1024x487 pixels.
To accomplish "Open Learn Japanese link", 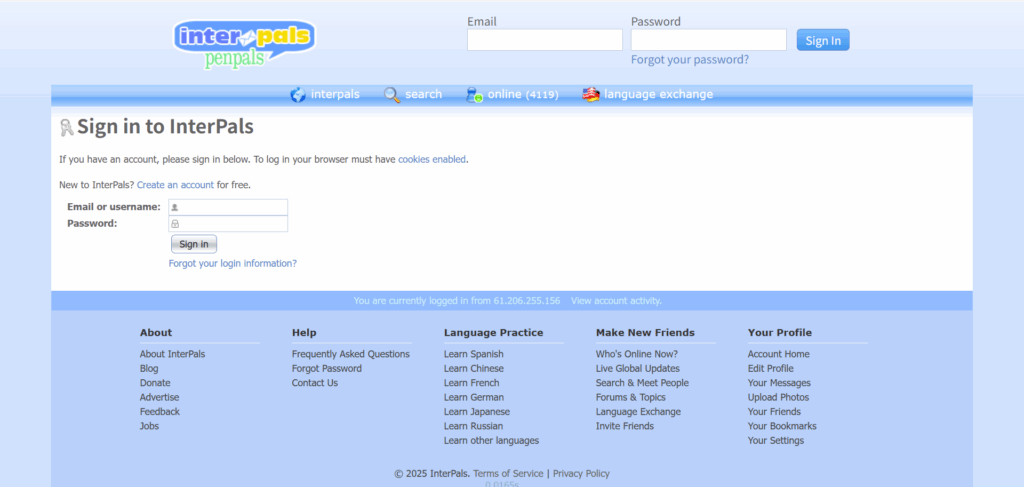I will (477, 411).
